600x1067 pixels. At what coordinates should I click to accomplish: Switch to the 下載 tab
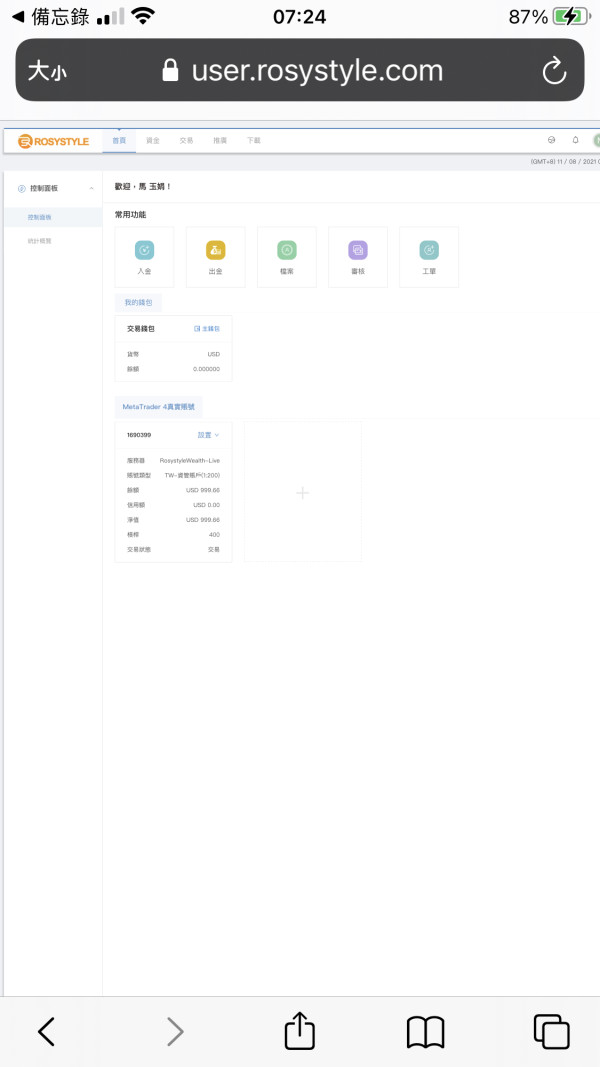coord(253,141)
